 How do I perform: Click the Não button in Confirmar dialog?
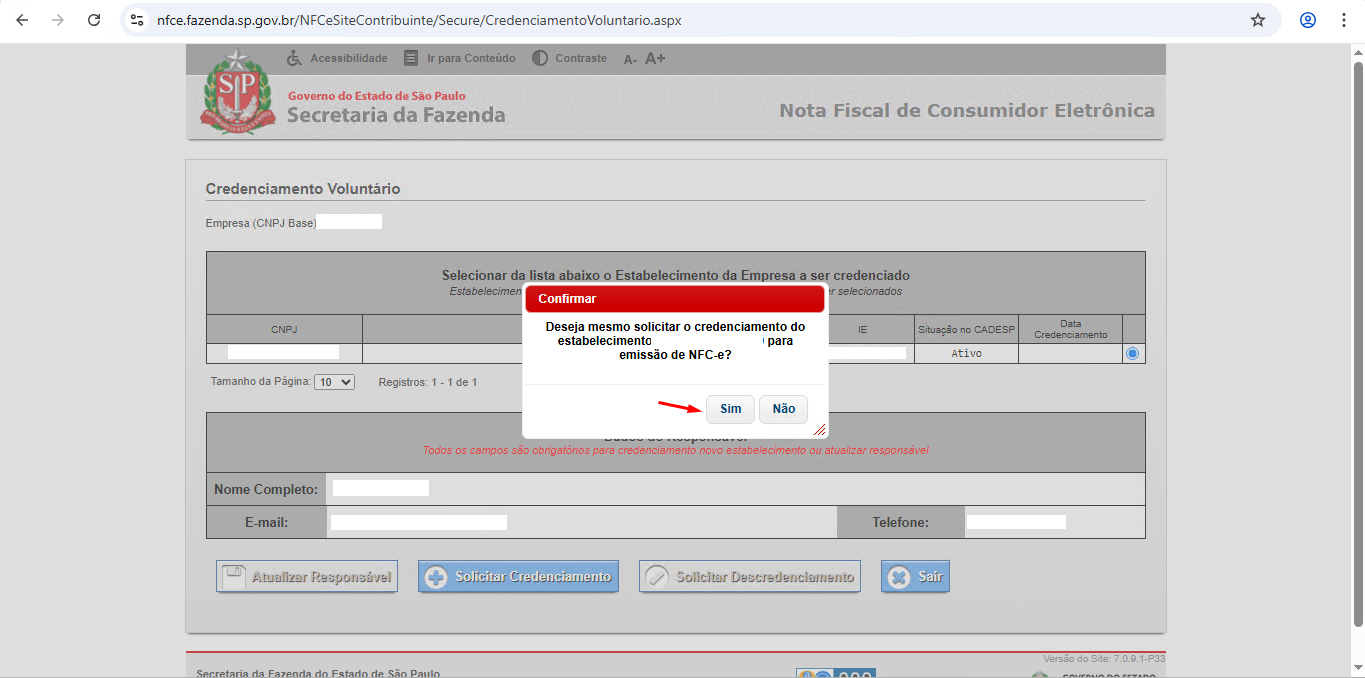point(783,409)
